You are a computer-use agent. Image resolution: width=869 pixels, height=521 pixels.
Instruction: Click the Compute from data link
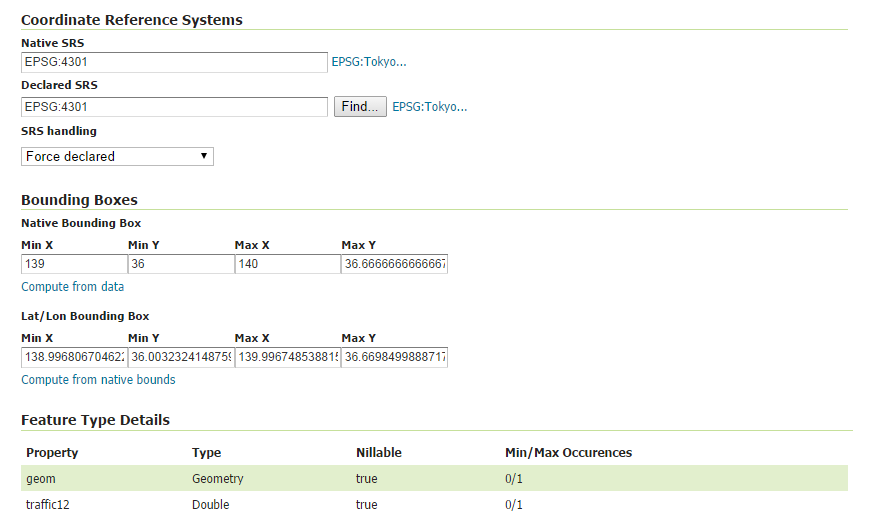pos(73,287)
